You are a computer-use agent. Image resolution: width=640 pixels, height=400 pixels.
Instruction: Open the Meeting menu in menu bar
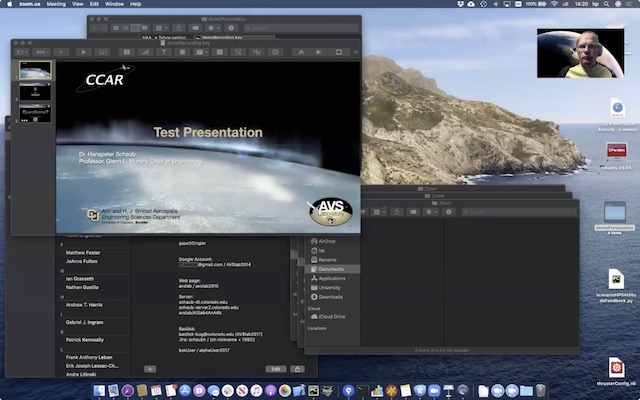click(x=56, y=4)
